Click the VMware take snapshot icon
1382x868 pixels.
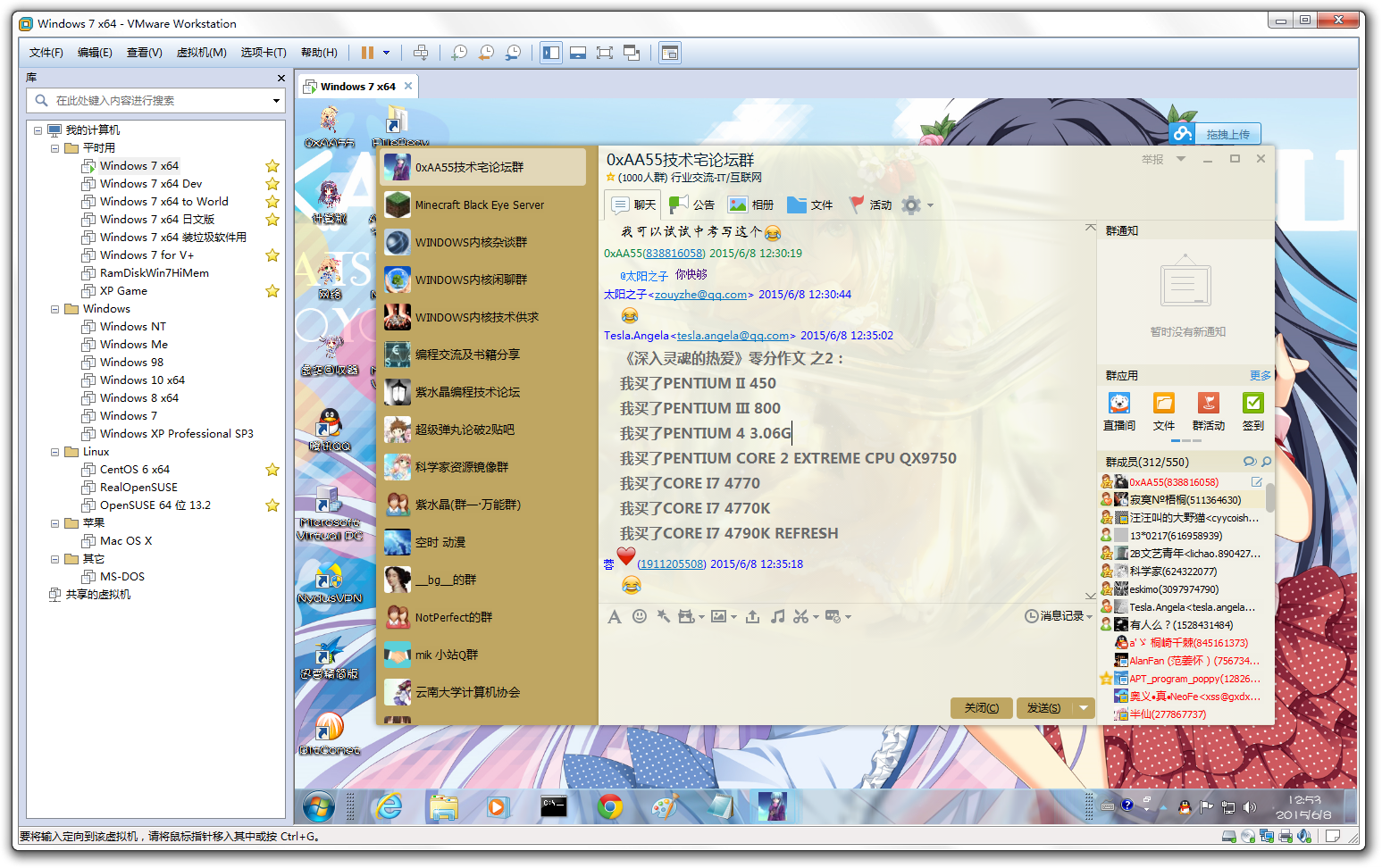[x=459, y=53]
